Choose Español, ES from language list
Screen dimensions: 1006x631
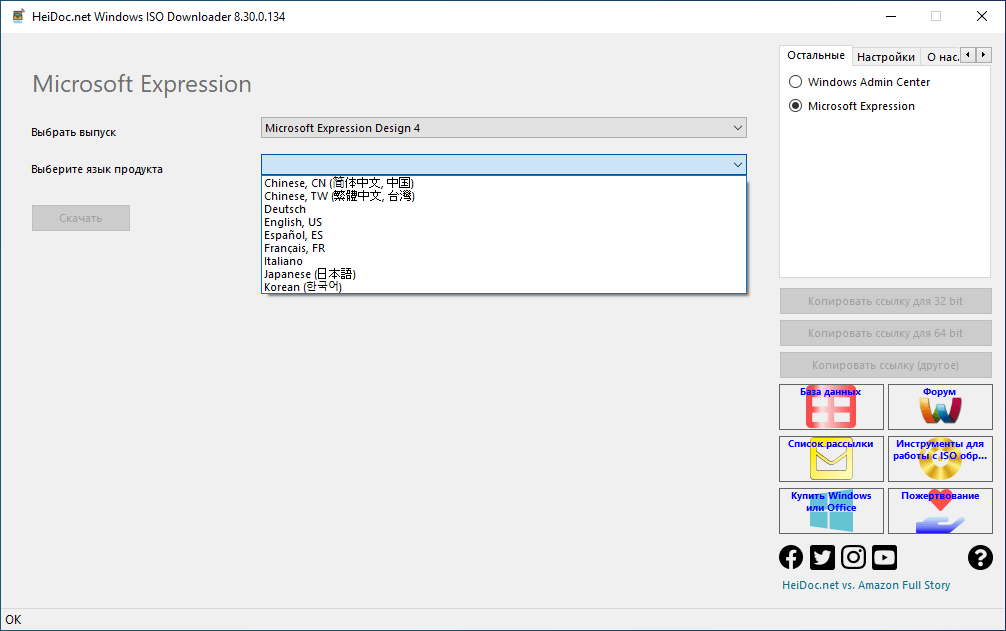coord(504,235)
